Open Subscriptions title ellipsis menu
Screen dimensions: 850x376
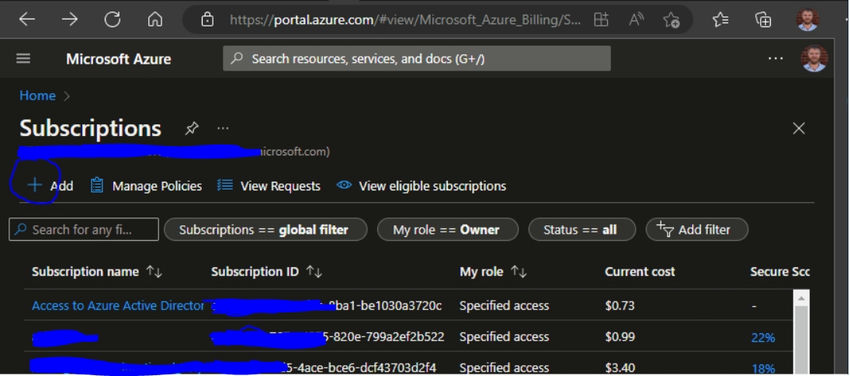pos(223,128)
